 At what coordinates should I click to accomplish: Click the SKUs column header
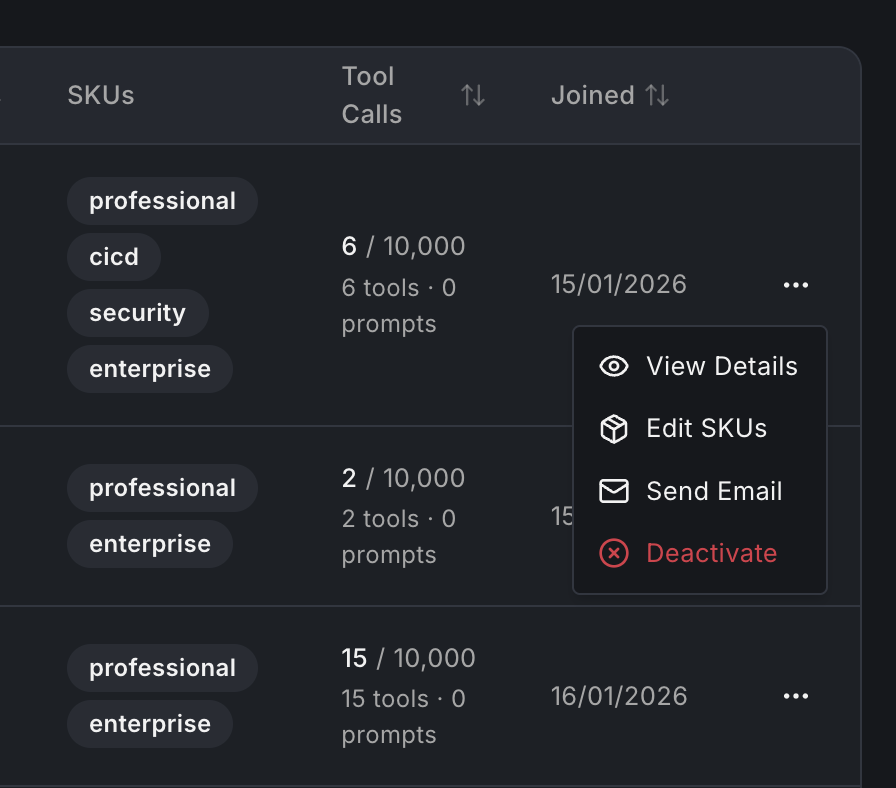101,96
